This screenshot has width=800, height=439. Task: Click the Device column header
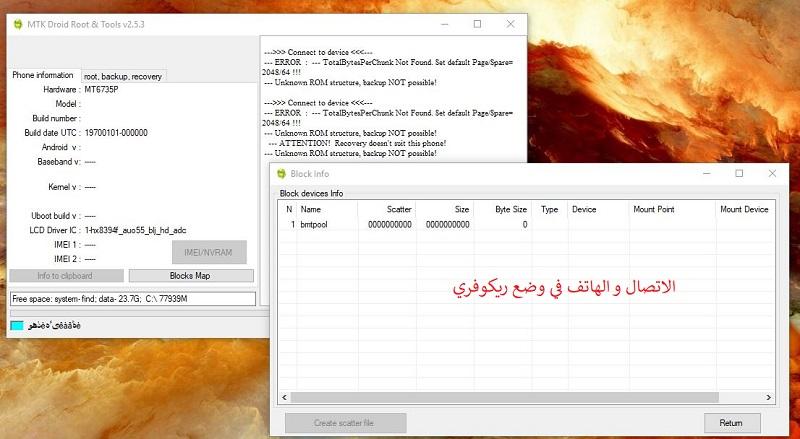[598, 209]
